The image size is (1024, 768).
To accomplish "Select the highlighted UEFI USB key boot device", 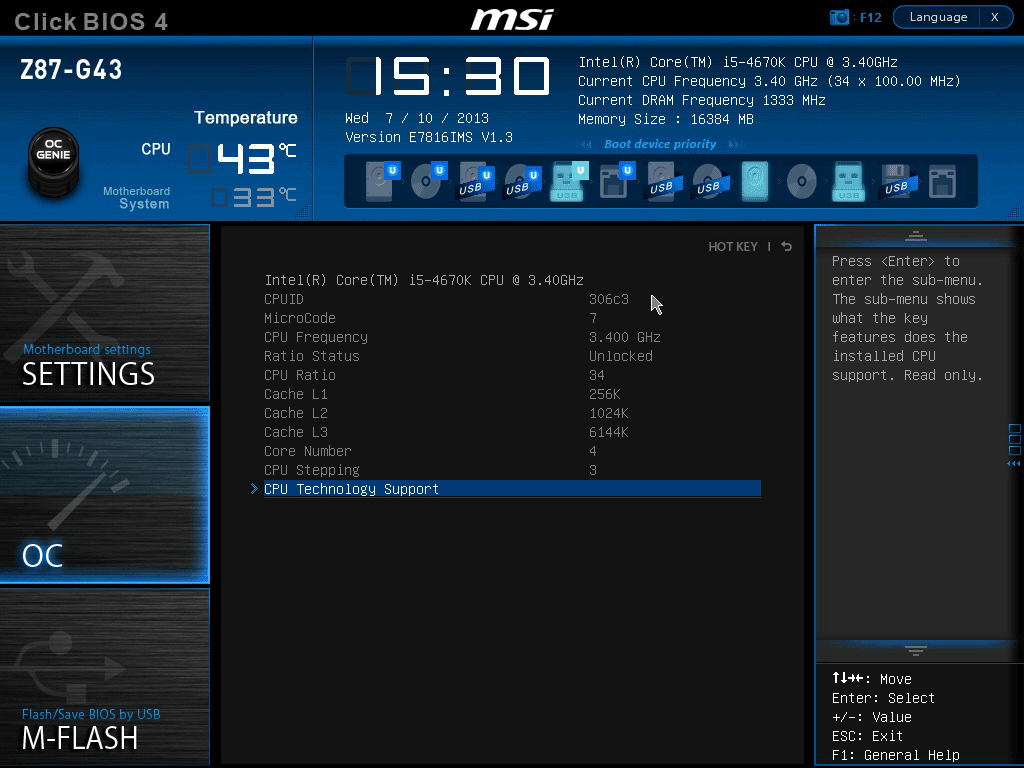I will (x=567, y=182).
